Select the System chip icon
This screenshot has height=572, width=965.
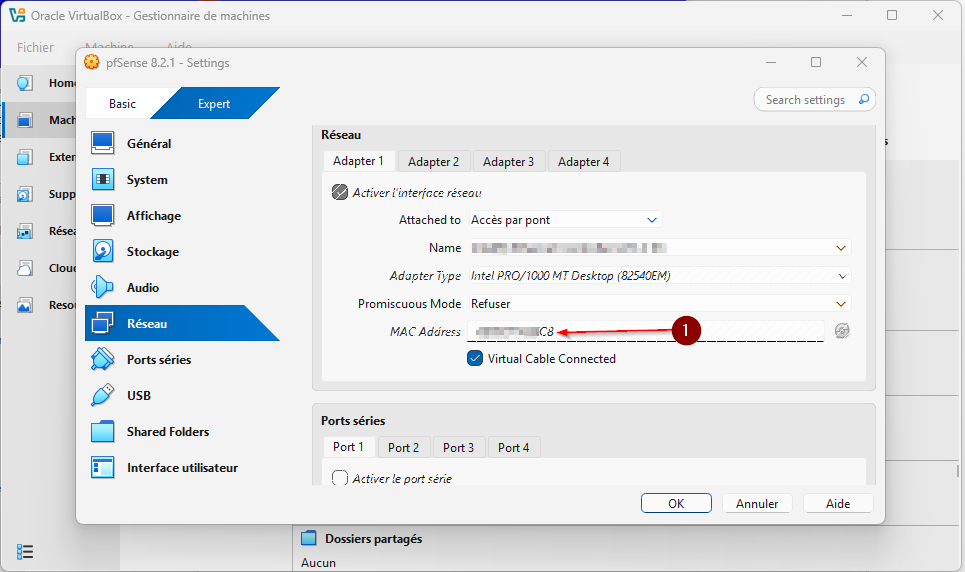103,180
